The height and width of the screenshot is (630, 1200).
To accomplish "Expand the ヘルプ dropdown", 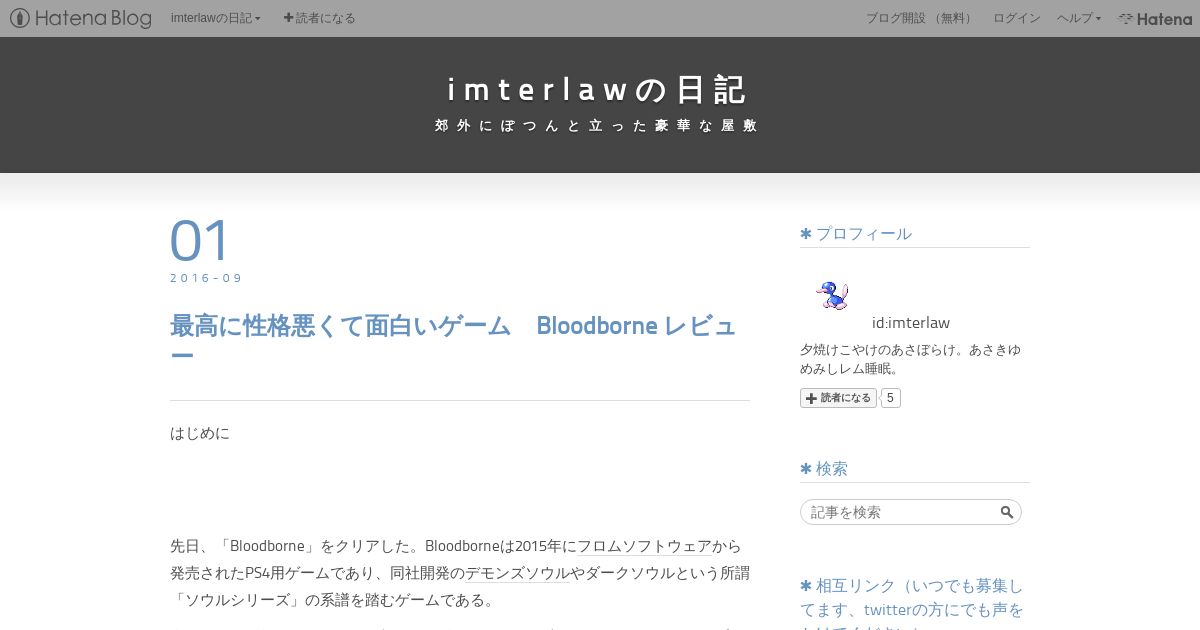I will [1079, 18].
